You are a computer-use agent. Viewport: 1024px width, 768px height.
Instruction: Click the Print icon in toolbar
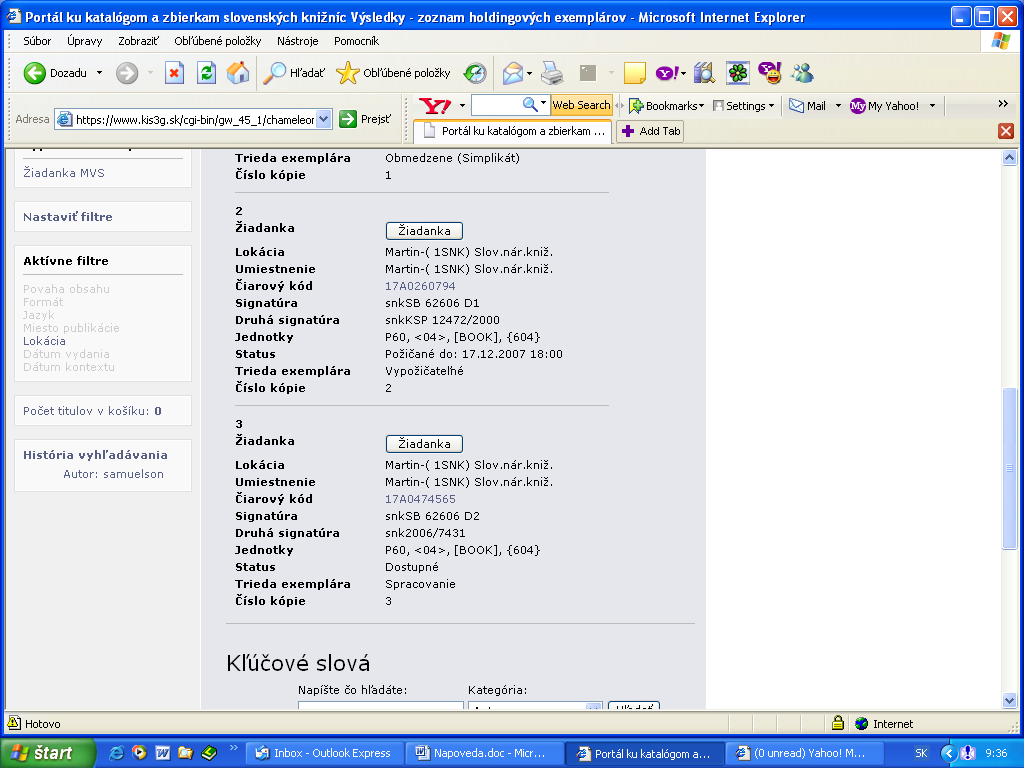click(552, 73)
